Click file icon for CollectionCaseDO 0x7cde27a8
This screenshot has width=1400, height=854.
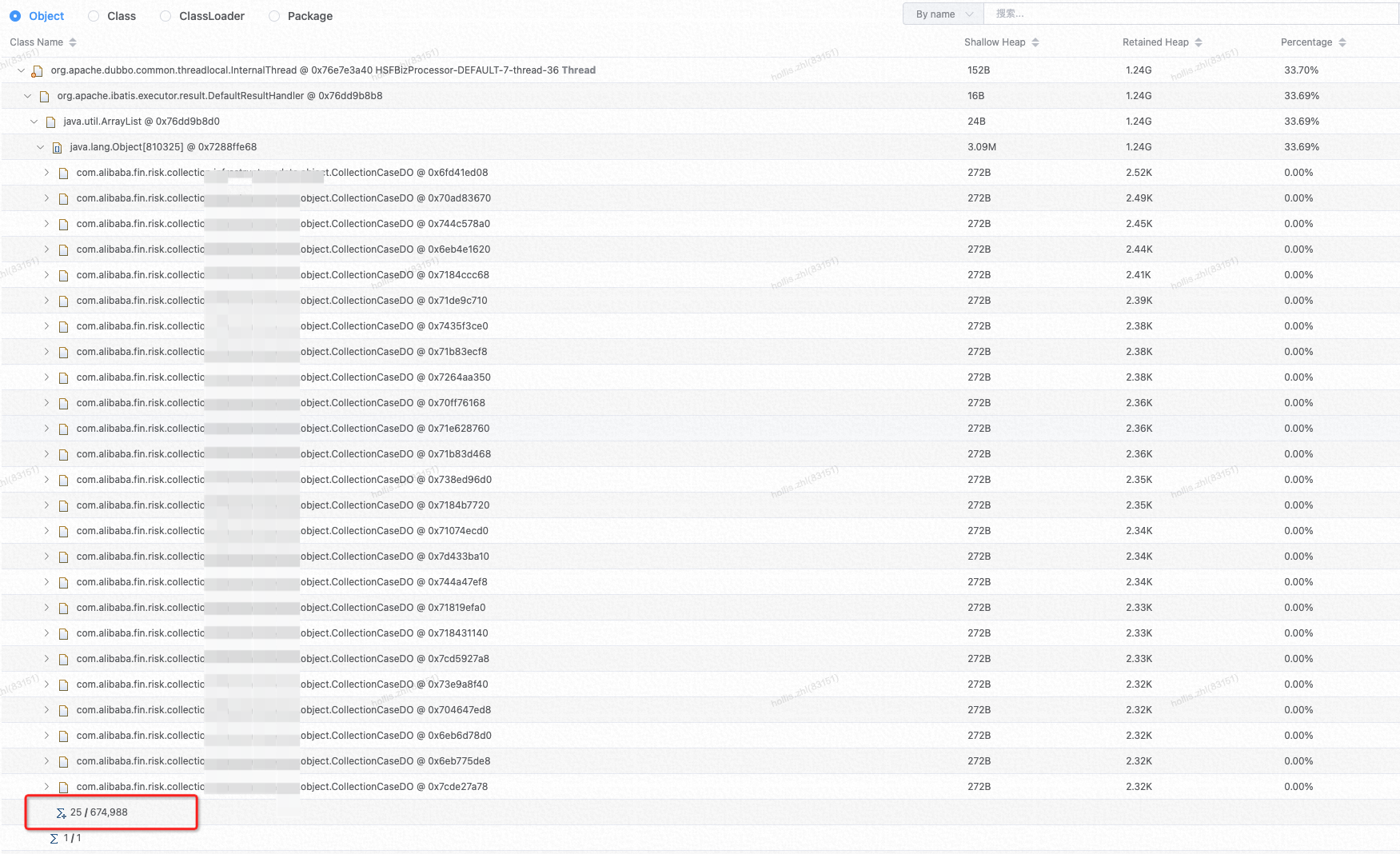pos(63,787)
